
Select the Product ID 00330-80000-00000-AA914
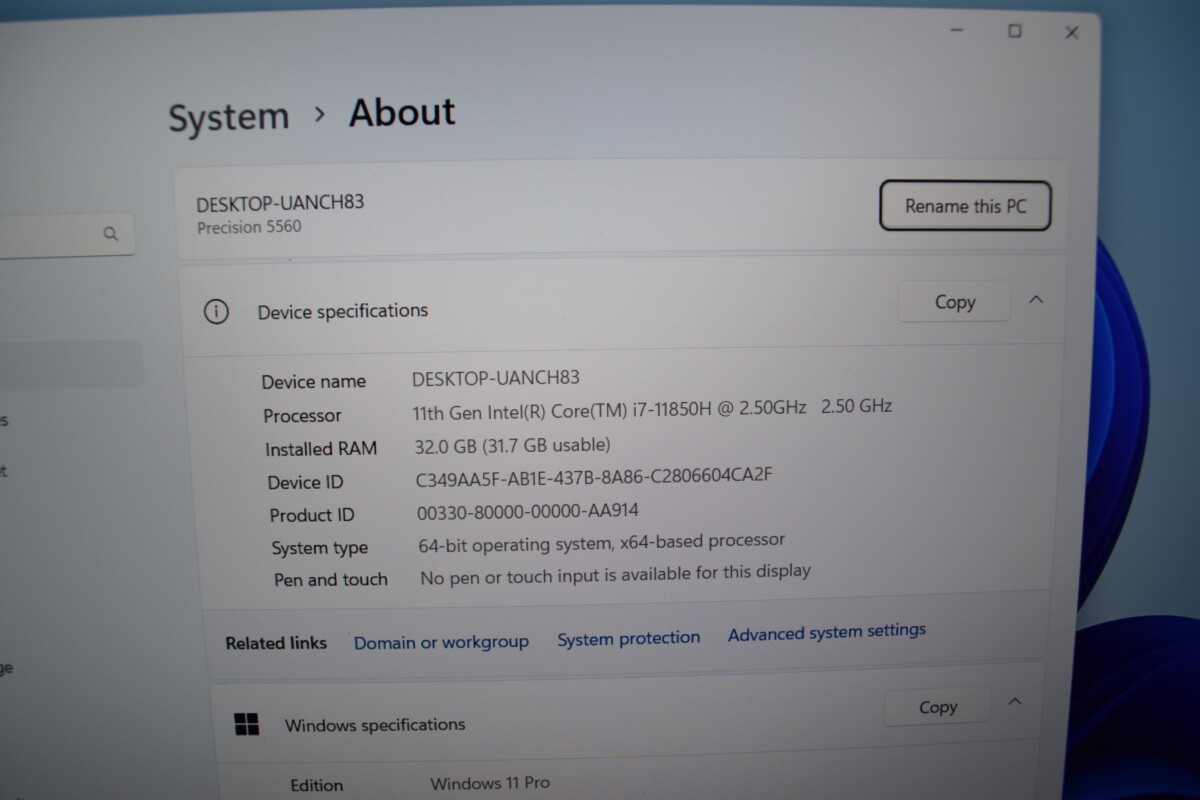point(527,512)
